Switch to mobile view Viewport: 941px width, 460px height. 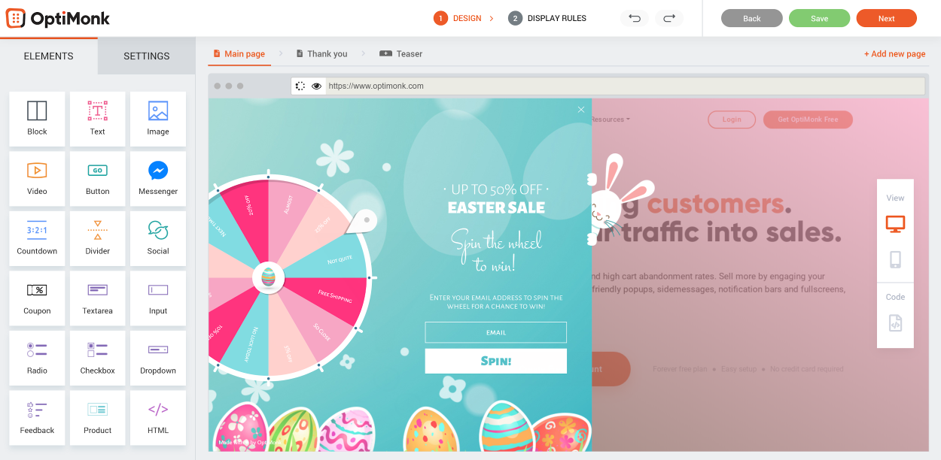(x=895, y=260)
